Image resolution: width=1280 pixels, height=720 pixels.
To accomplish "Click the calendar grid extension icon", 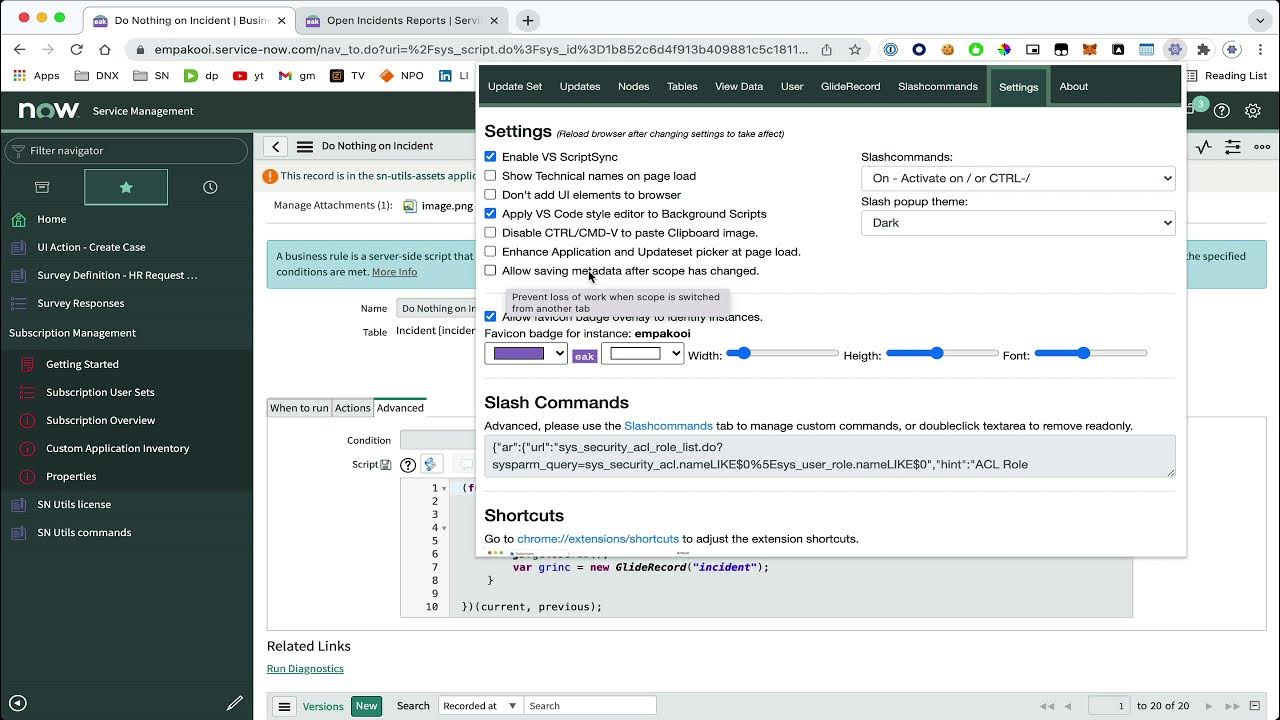I will click(1147, 49).
